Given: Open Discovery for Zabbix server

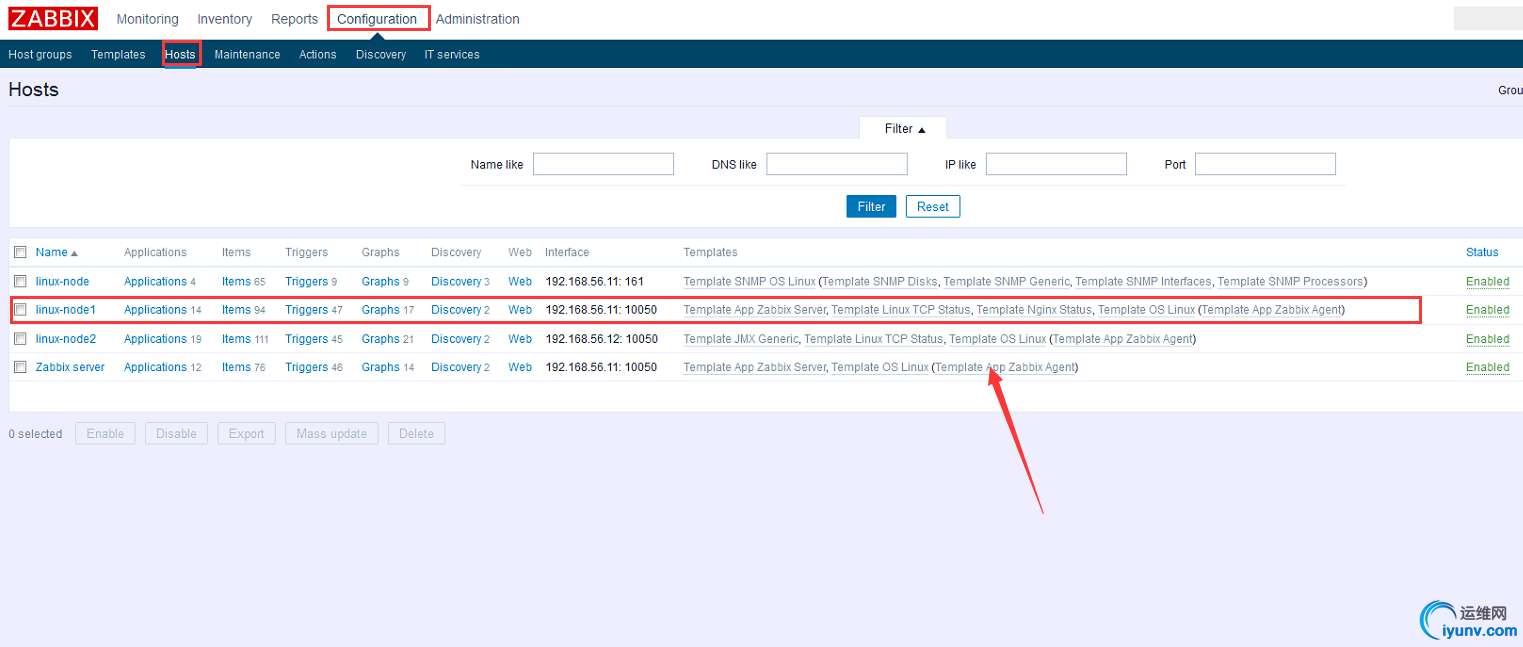Looking at the screenshot, I should (456, 367).
